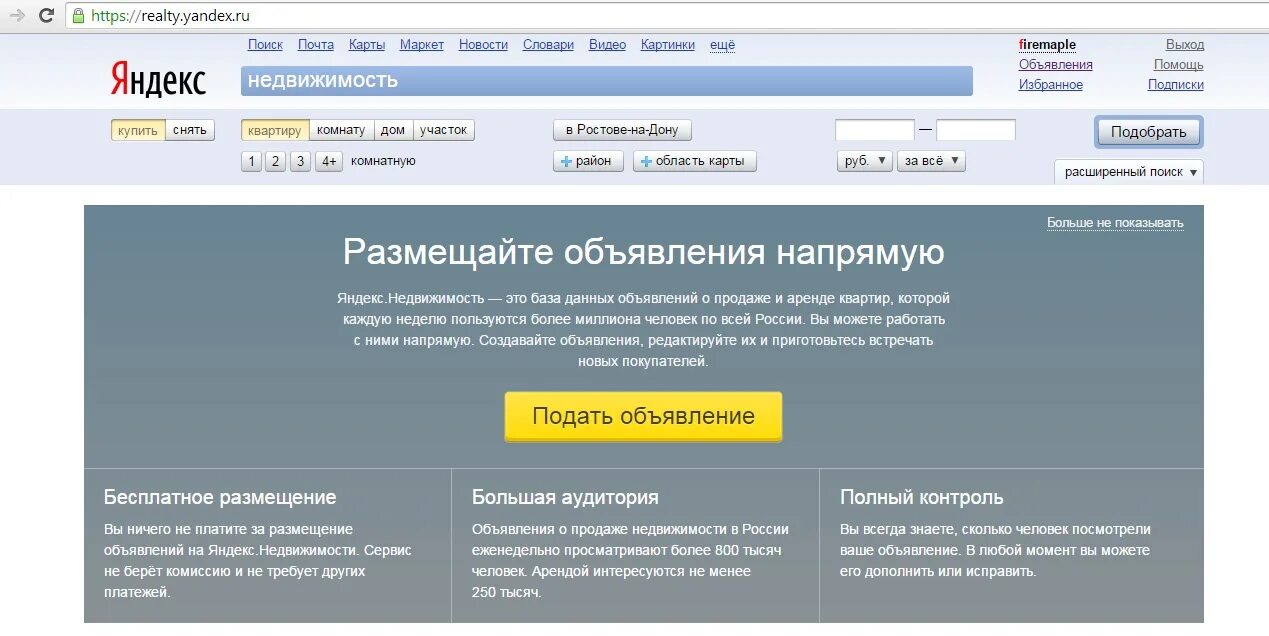Open the область карты selector
1269x636 pixels.
695,161
